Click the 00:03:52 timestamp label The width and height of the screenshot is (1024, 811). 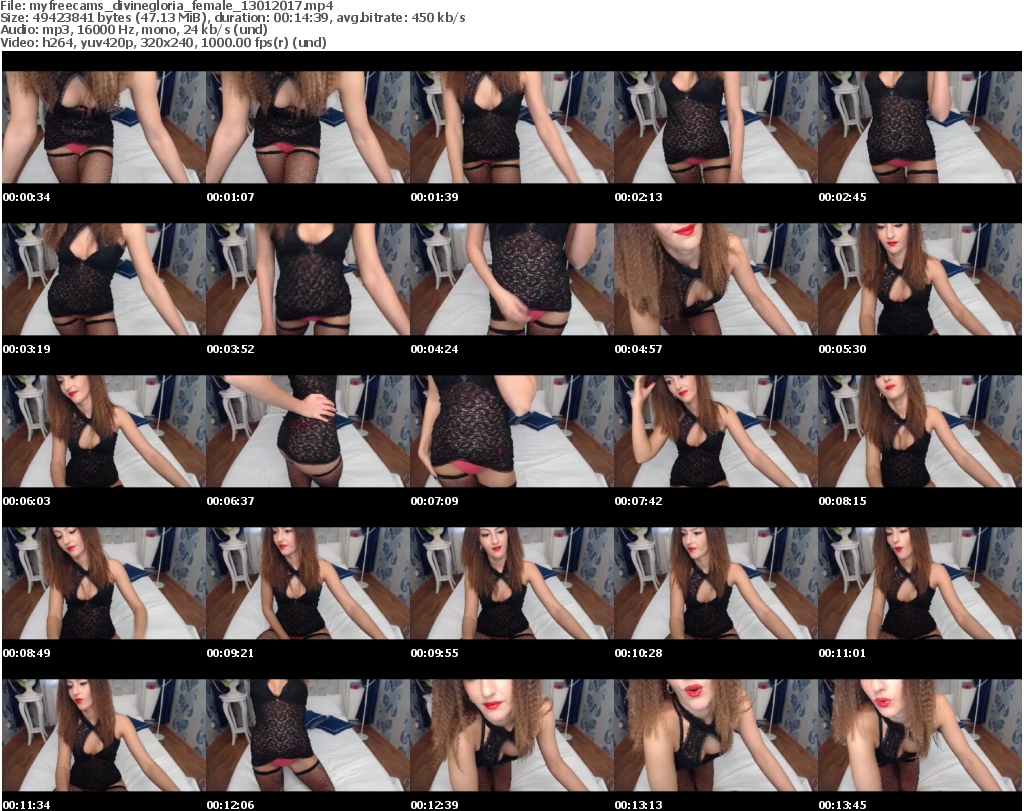(x=231, y=349)
